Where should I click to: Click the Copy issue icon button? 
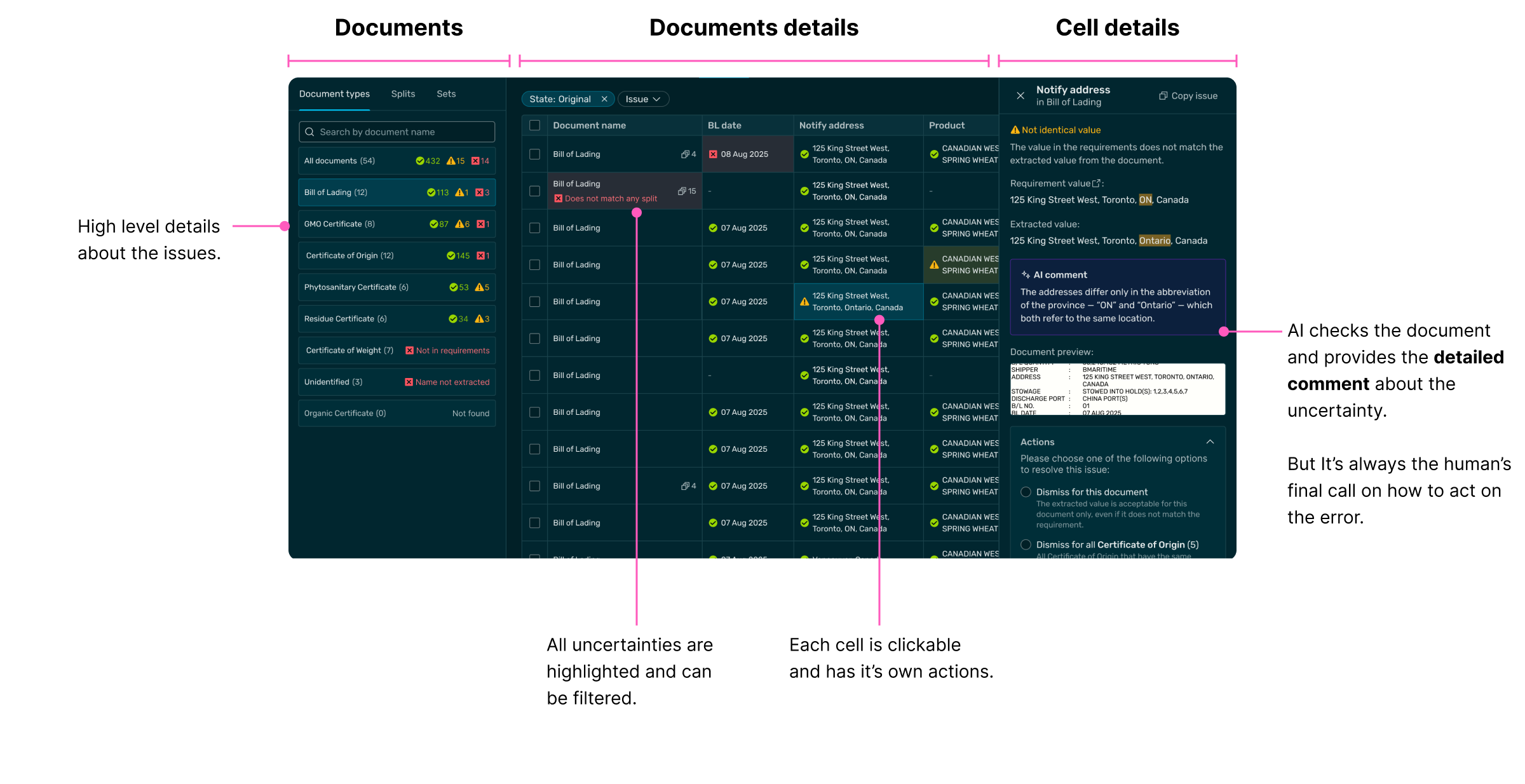click(x=1163, y=96)
